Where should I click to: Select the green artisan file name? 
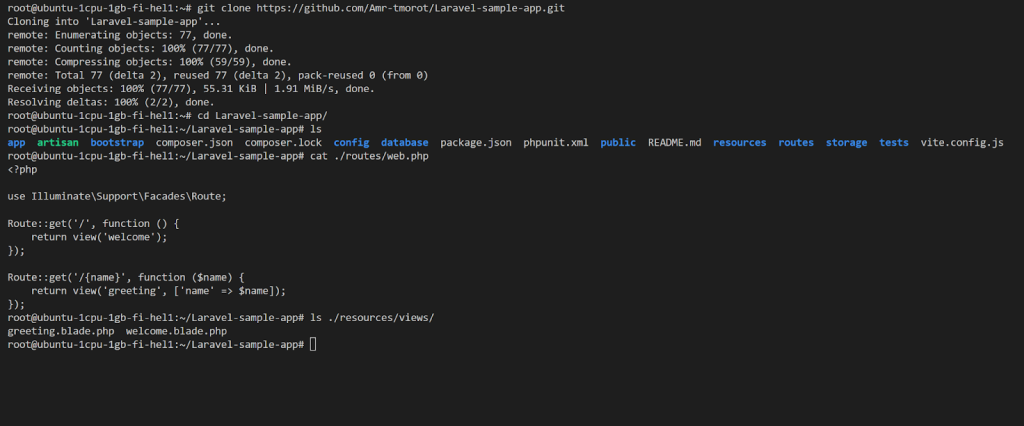point(58,143)
